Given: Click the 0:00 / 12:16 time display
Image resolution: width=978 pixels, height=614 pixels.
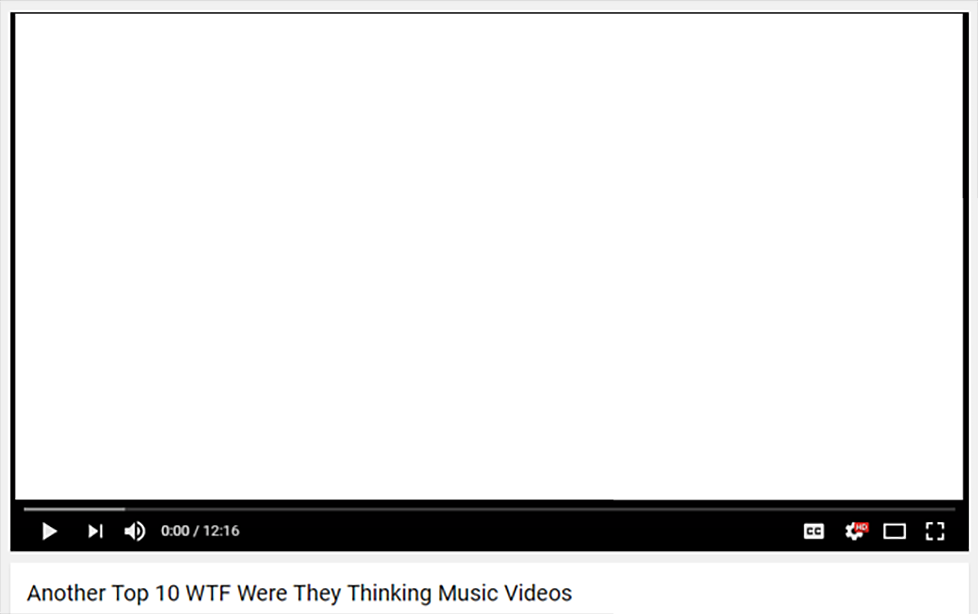Looking at the screenshot, I should click(x=200, y=531).
